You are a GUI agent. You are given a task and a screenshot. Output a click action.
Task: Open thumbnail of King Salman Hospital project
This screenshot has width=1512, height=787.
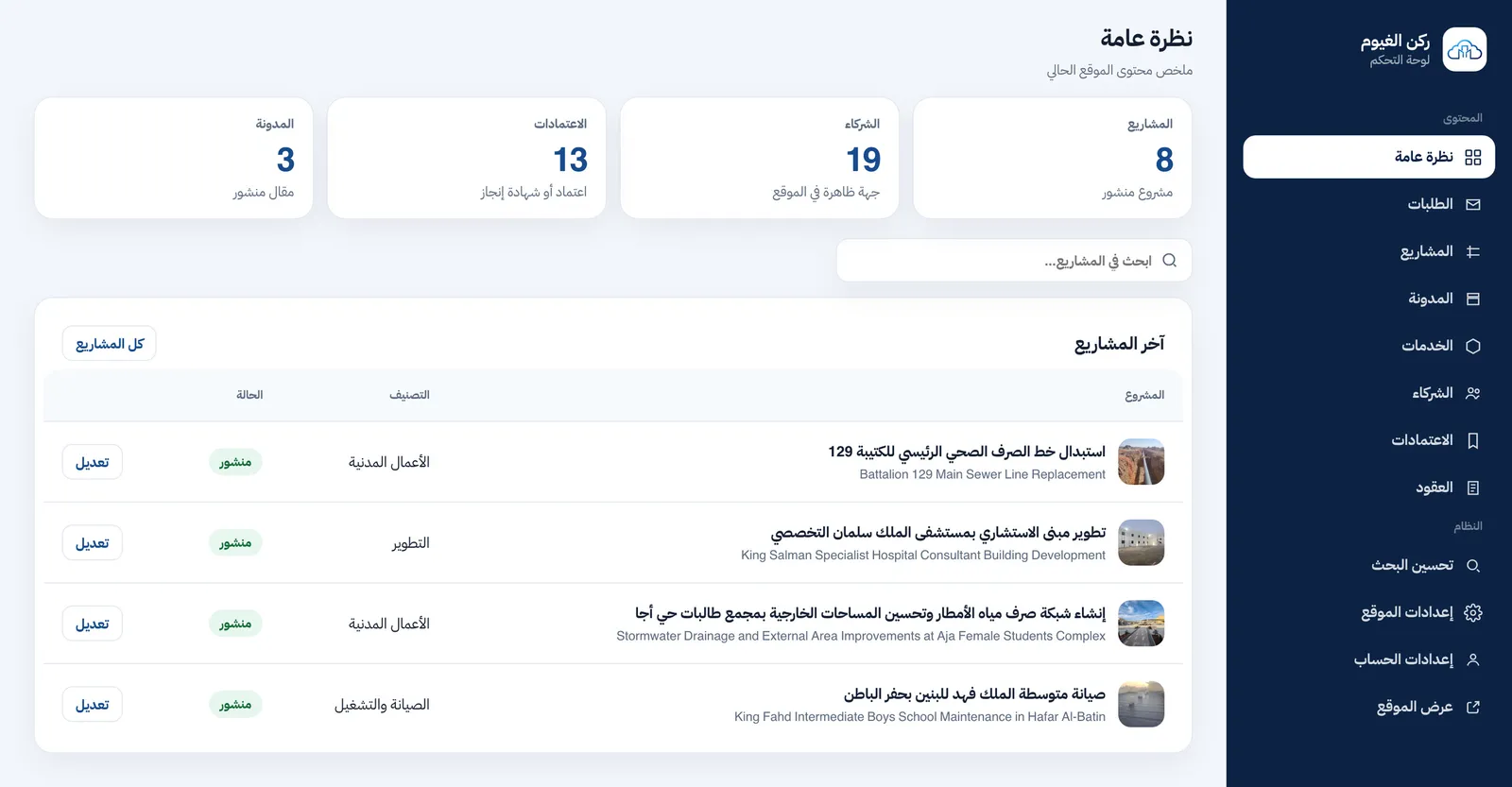[1141, 543]
